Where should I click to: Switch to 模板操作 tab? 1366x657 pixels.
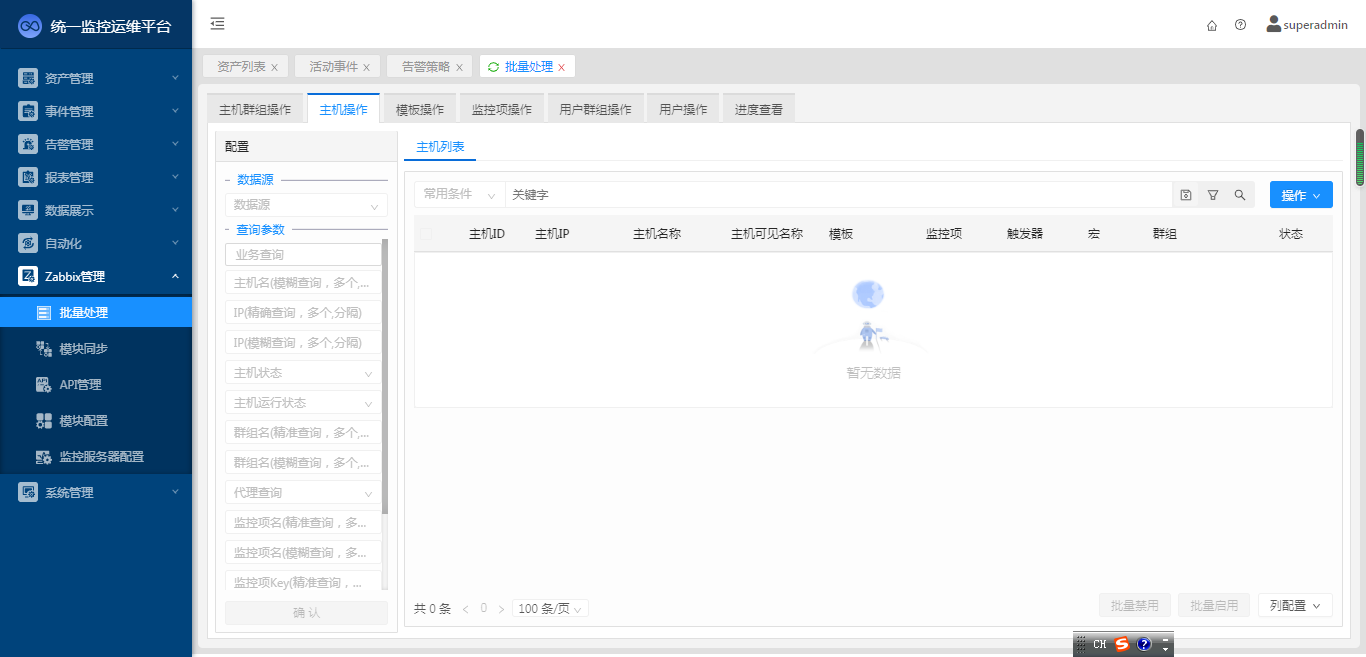(x=420, y=109)
